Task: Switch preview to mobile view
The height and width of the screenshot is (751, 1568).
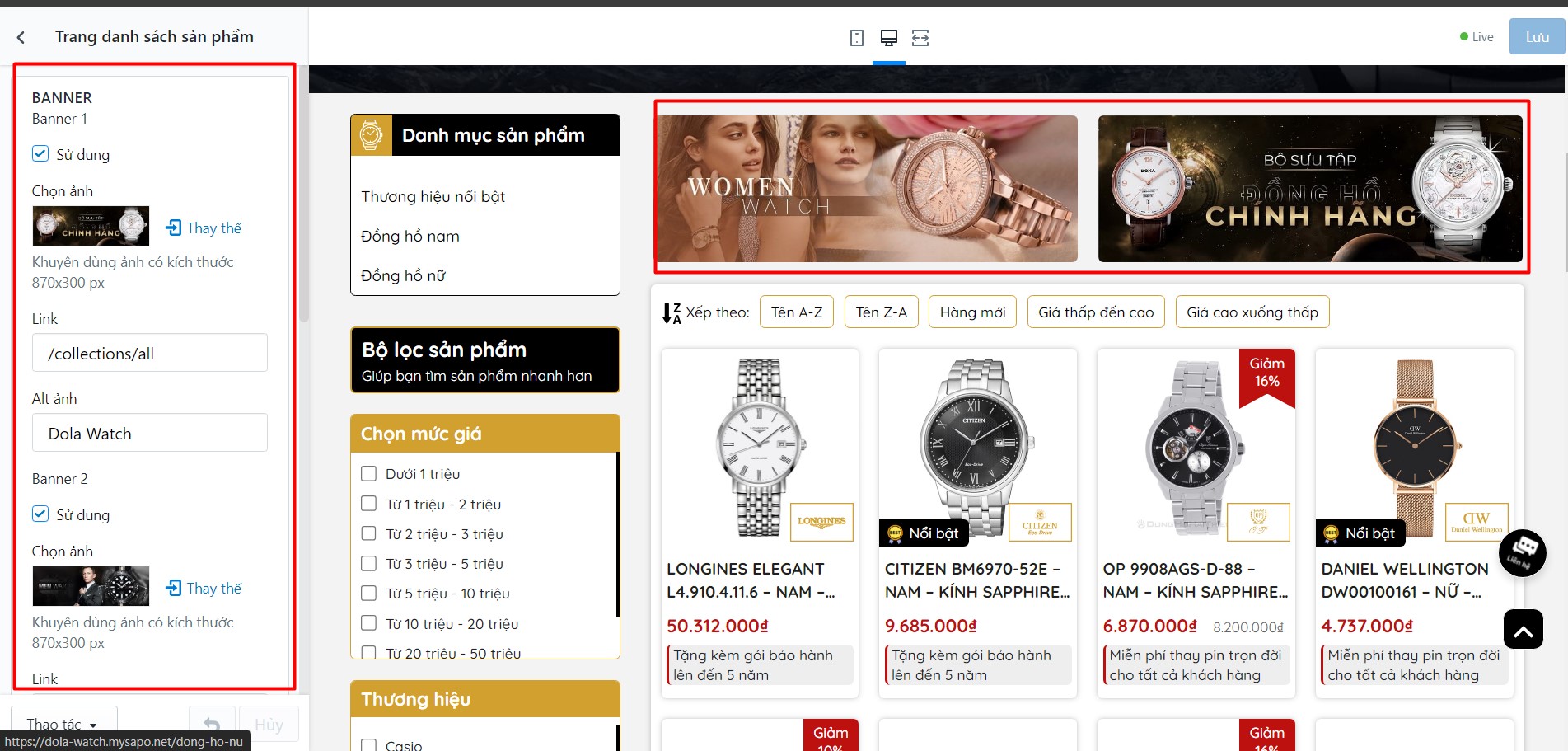Action: click(857, 38)
